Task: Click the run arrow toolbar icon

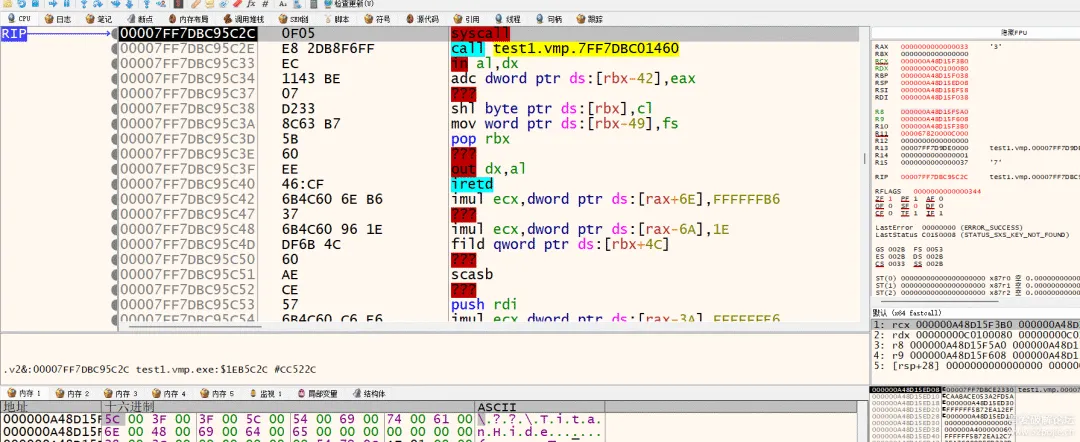Action: 53,3
